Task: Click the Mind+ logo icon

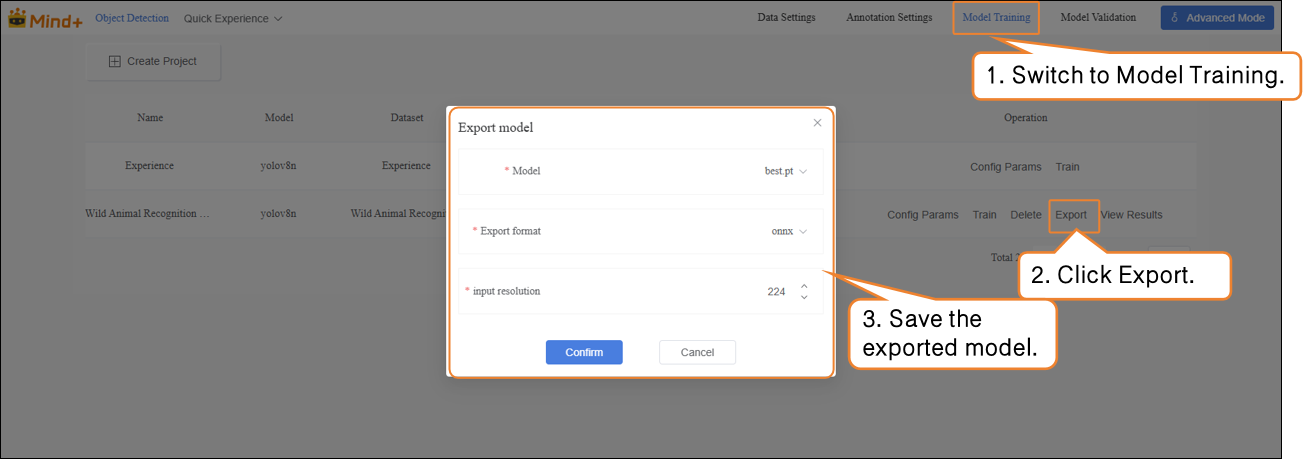Action: point(17,18)
